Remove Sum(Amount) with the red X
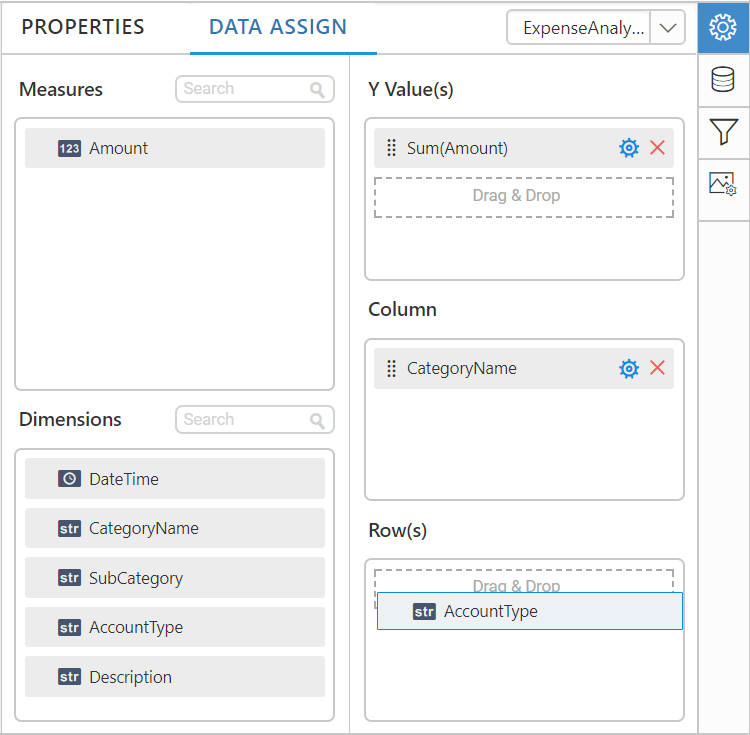Screen dimensions: 750x735 pyautogui.click(x=657, y=148)
